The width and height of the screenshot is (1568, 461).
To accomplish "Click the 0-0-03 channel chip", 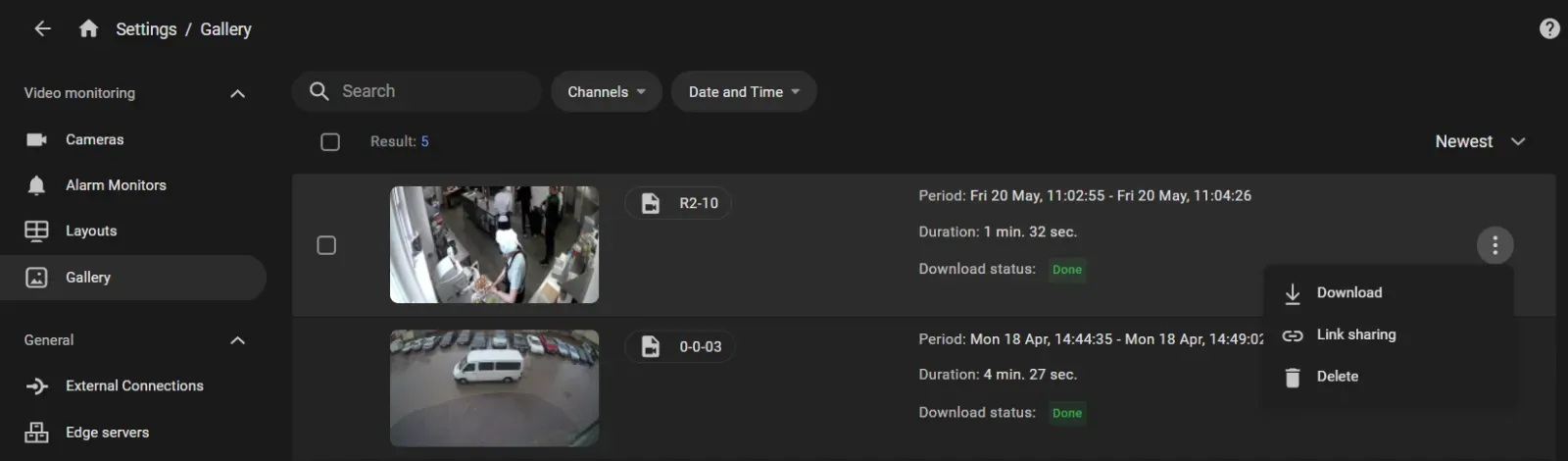I will coord(680,346).
